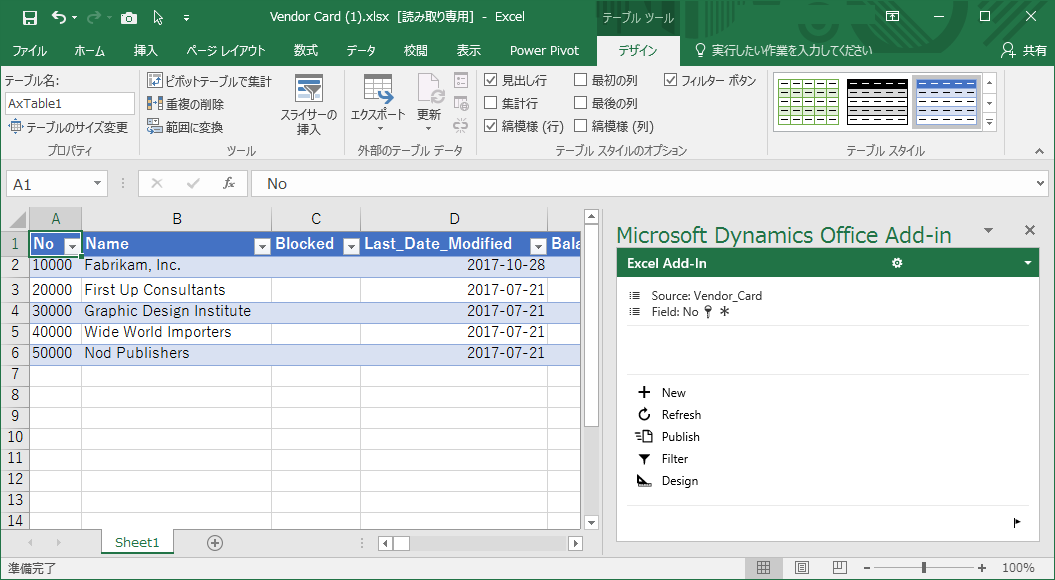Open ribbon display options button
The height and width of the screenshot is (580, 1055).
(x=892, y=17)
